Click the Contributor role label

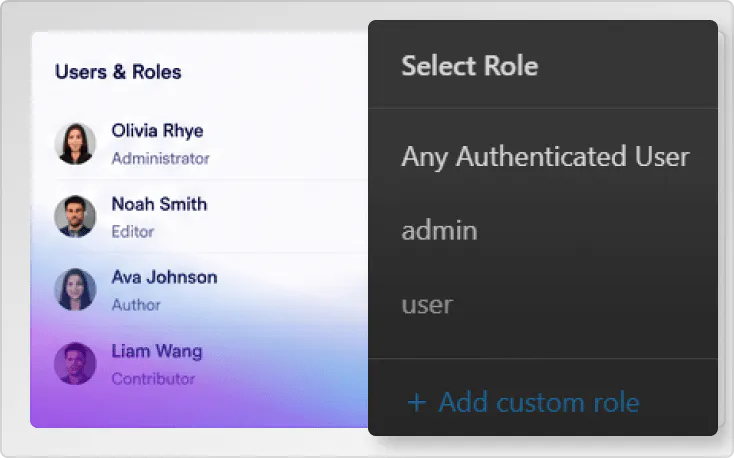tap(153, 379)
